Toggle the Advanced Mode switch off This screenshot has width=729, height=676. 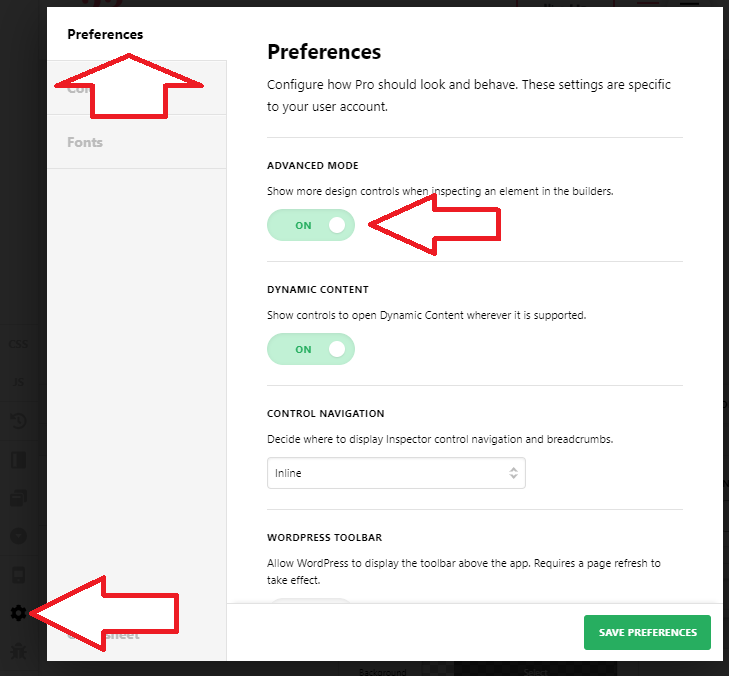point(311,225)
